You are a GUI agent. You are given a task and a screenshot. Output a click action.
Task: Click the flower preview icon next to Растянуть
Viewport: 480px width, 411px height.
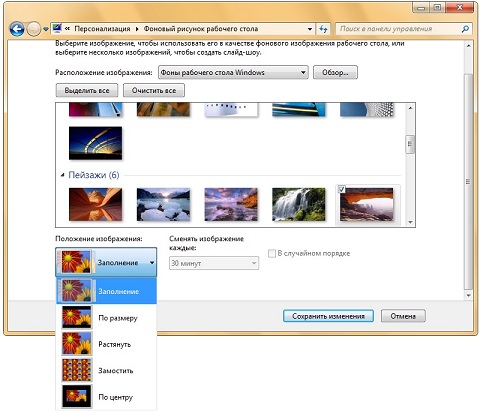pyautogui.click(x=77, y=344)
